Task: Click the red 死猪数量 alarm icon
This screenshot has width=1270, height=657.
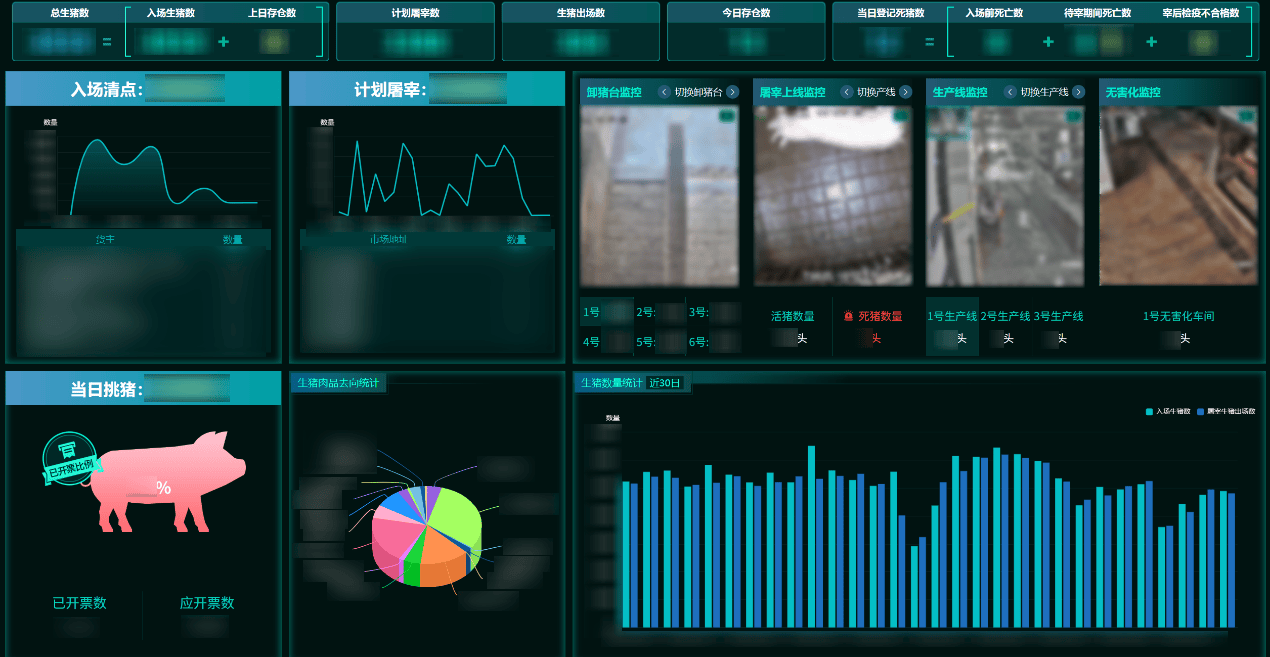Action: (x=848, y=316)
